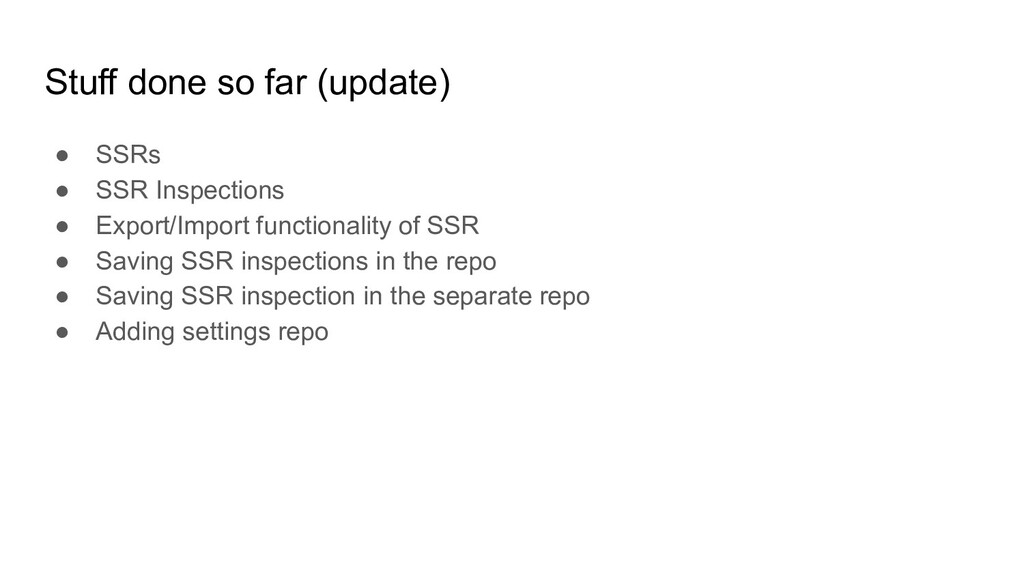Select 'Saving SSR inspections in the repo' line
The width and height of the screenshot is (1024, 576).
point(296,261)
